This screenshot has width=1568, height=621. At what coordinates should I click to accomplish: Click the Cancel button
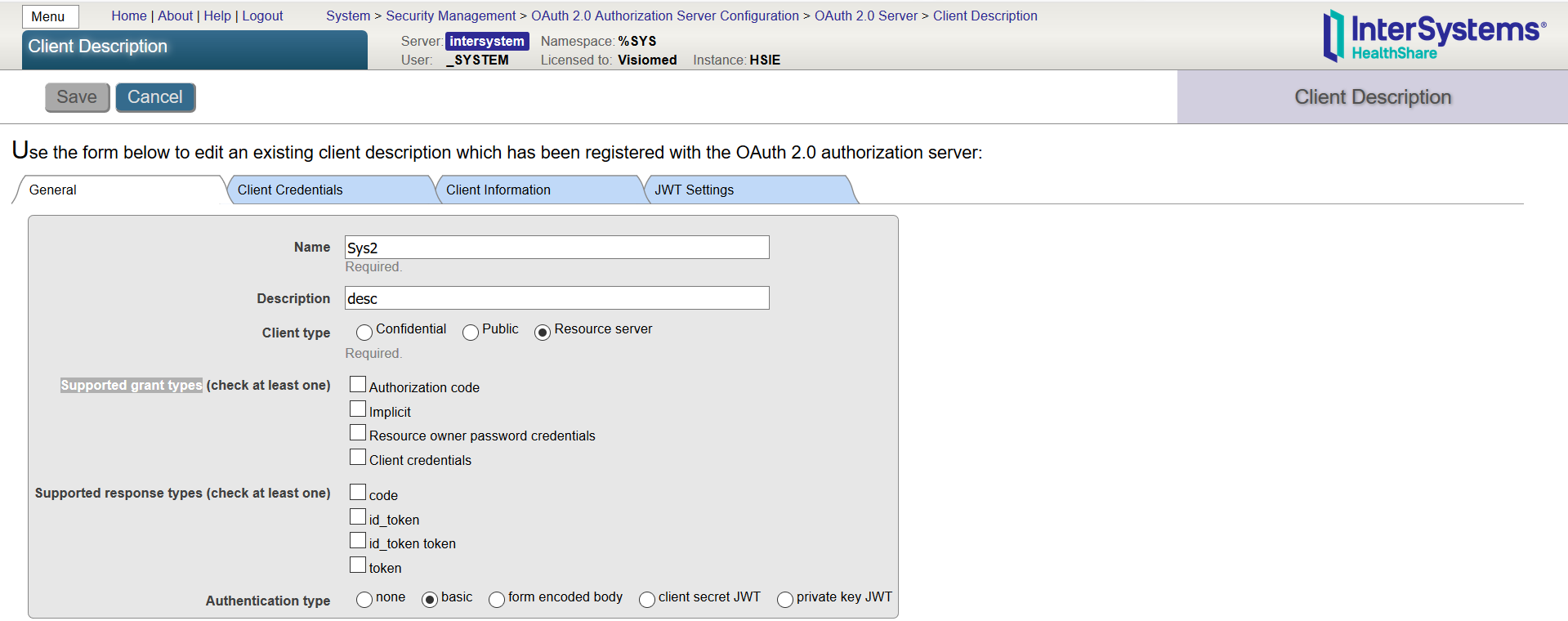[x=155, y=97]
